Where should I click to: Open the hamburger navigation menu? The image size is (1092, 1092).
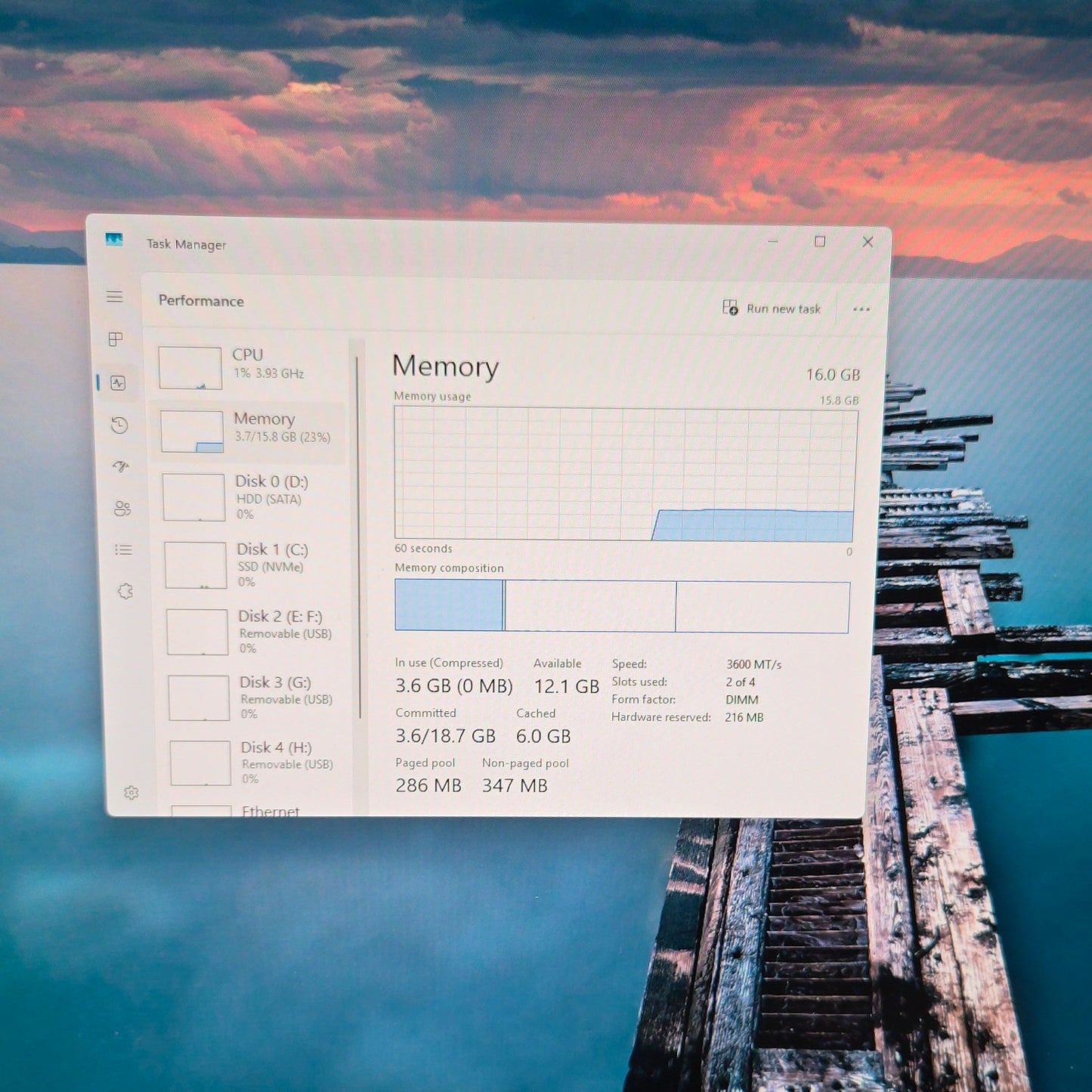click(x=115, y=297)
